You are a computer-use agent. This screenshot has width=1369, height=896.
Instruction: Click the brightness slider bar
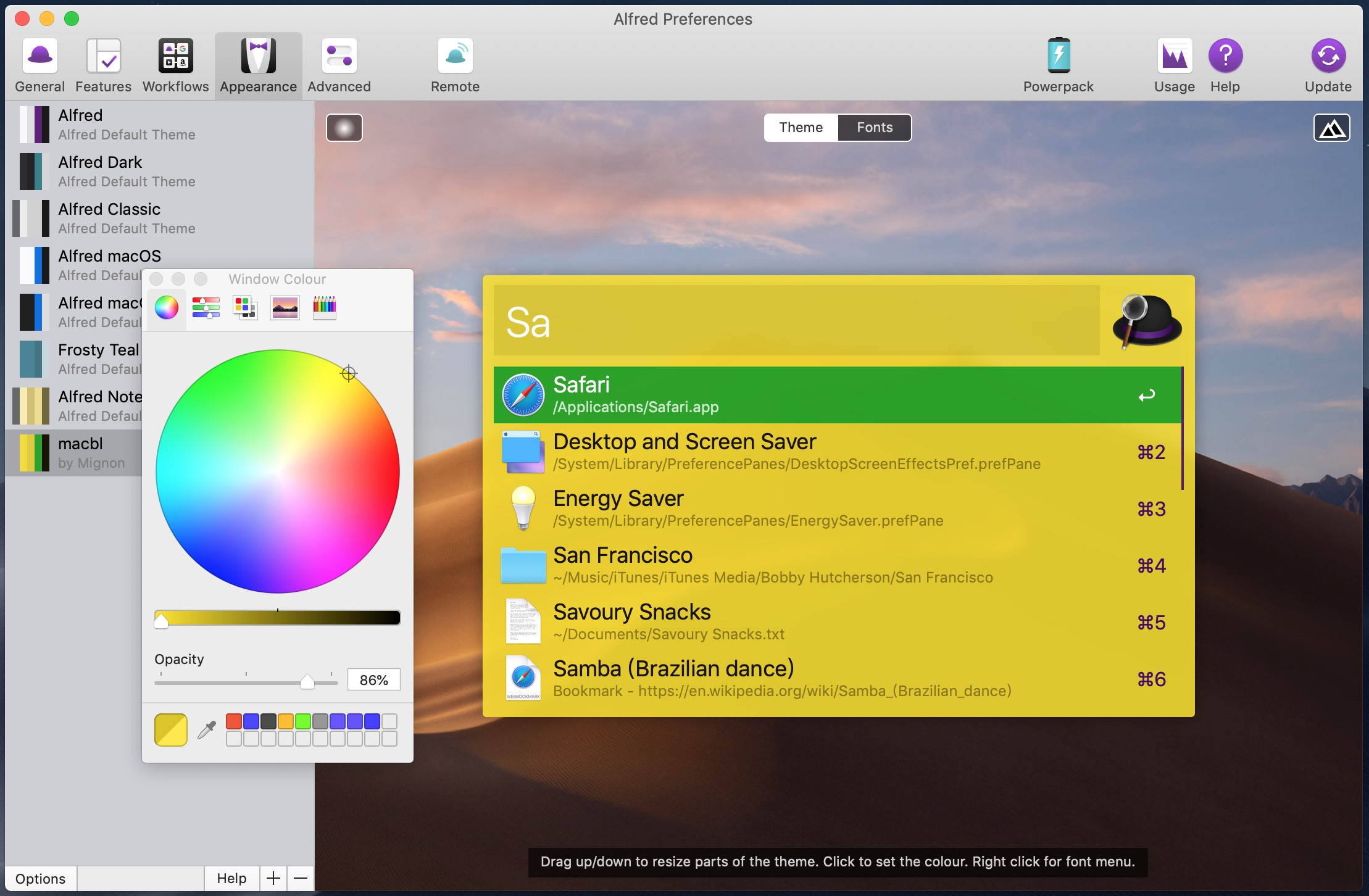pos(278,618)
